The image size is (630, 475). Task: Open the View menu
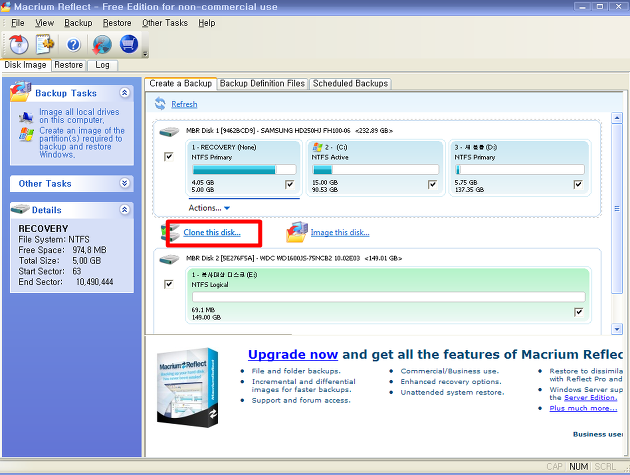pos(44,23)
